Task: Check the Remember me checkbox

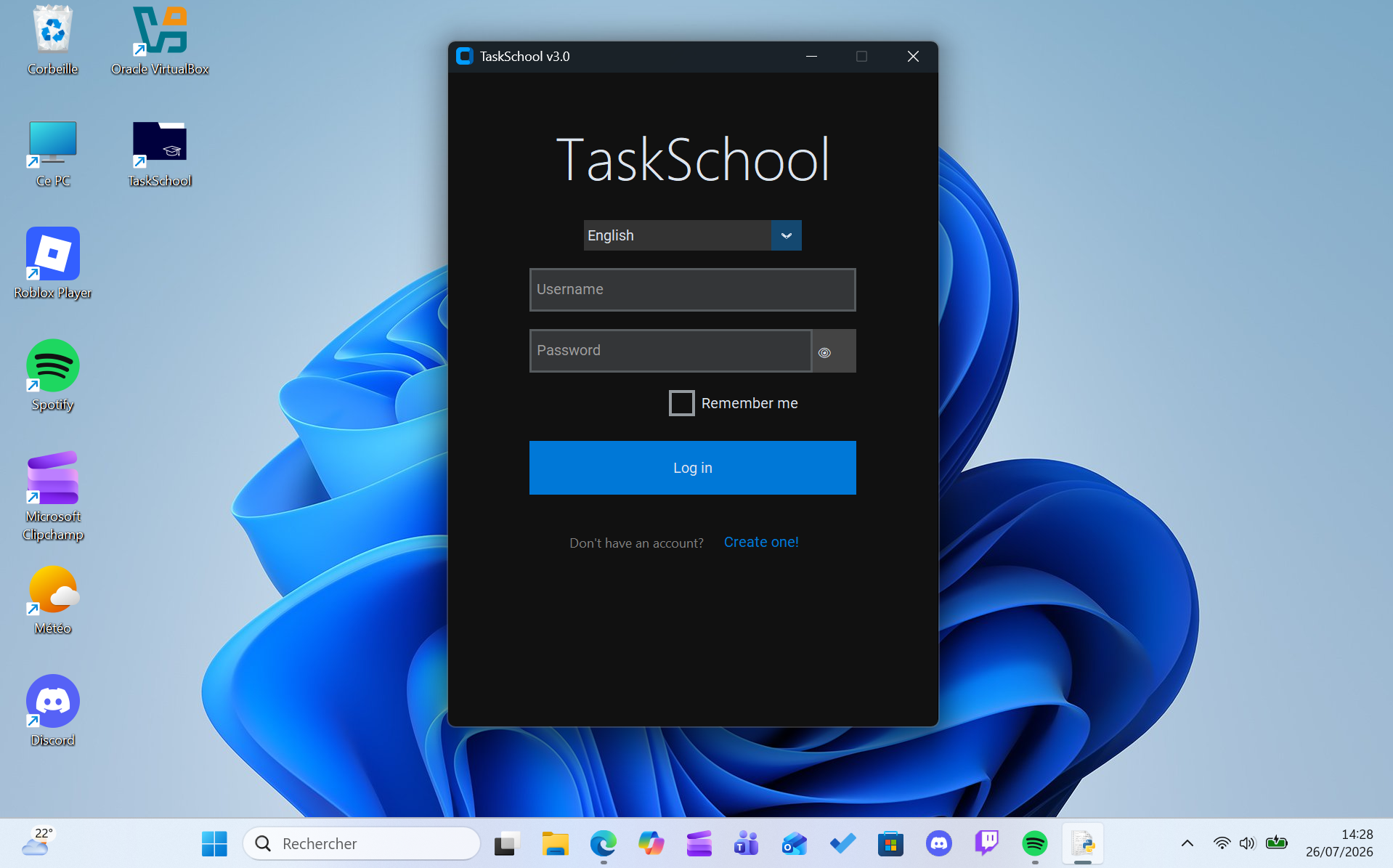Action: 681,403
